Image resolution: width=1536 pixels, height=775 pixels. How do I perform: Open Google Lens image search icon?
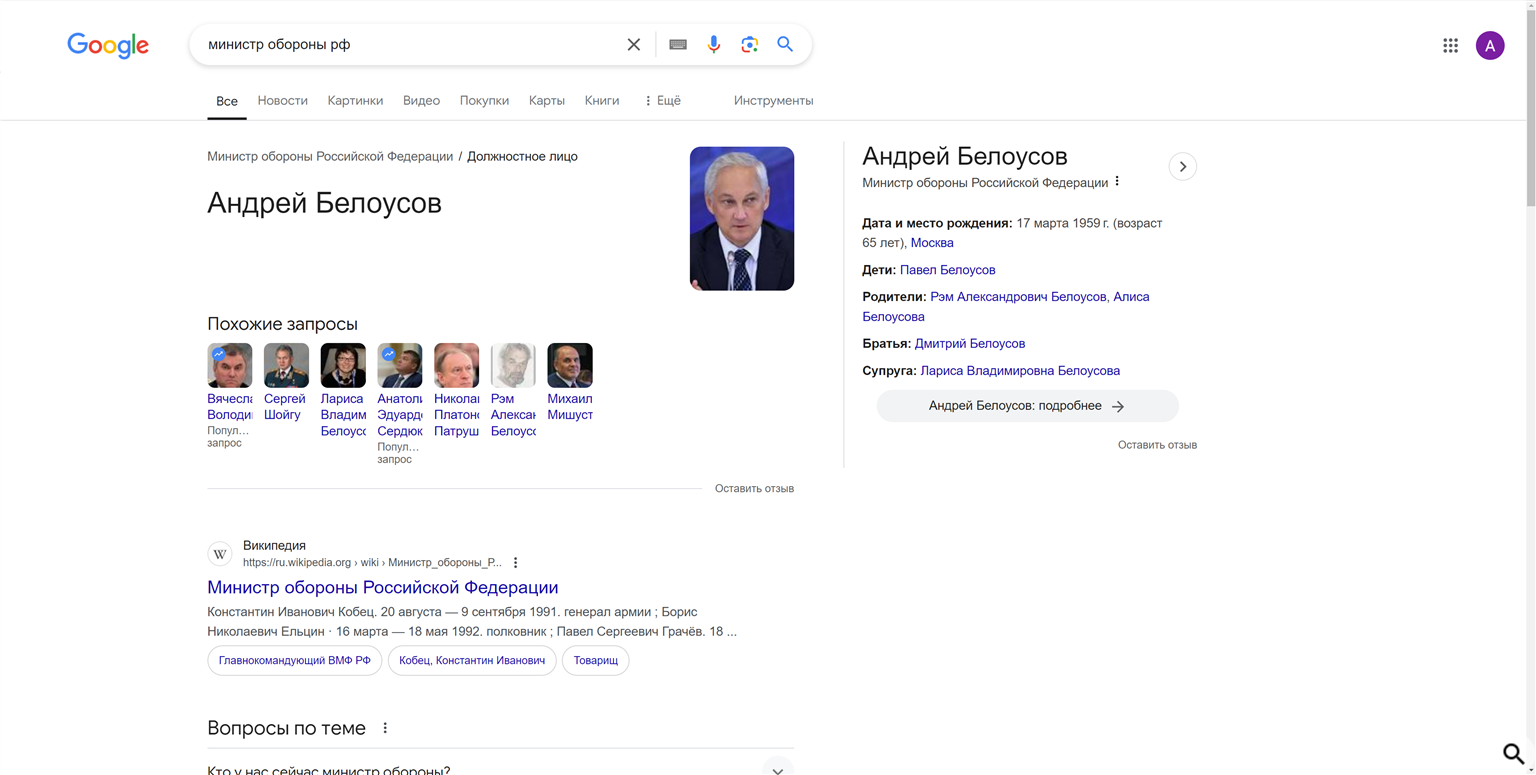coord(750,45)
